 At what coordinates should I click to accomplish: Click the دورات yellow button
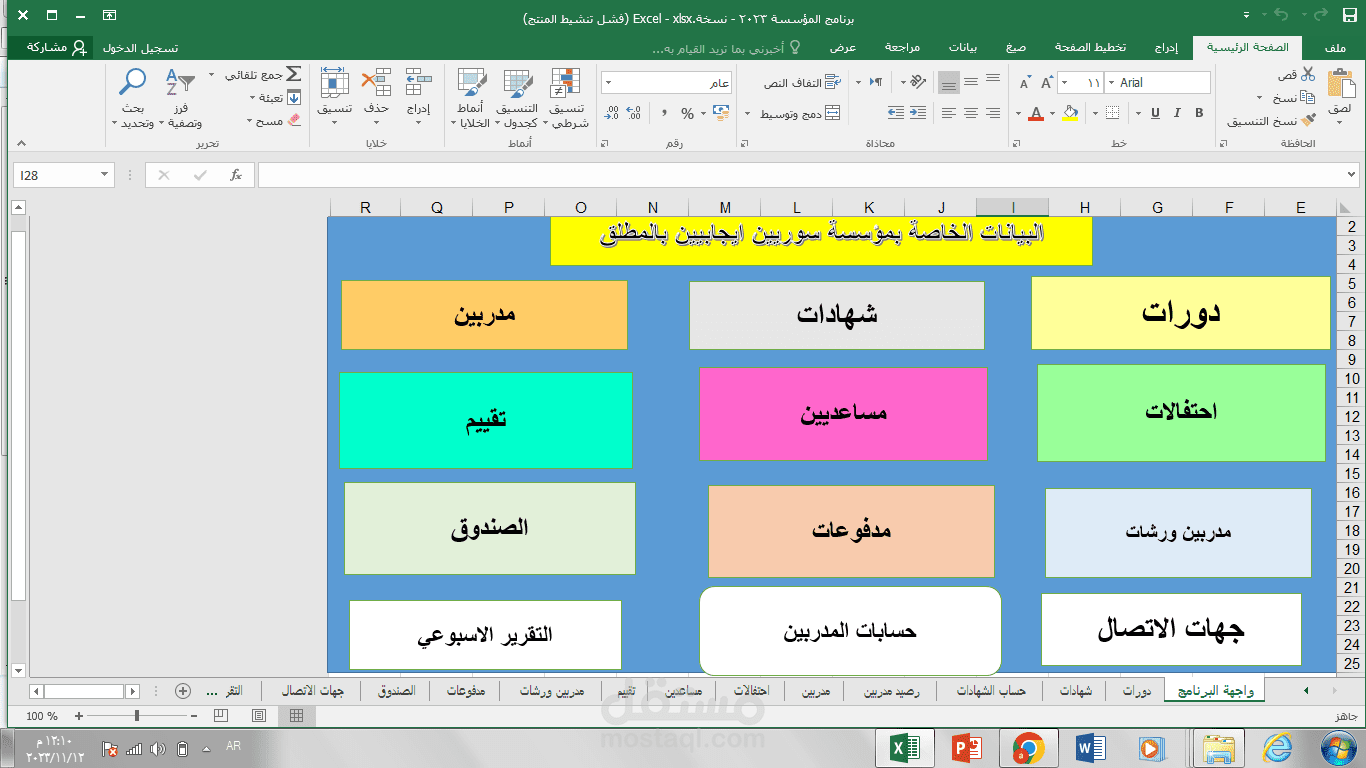[1181, 313]
